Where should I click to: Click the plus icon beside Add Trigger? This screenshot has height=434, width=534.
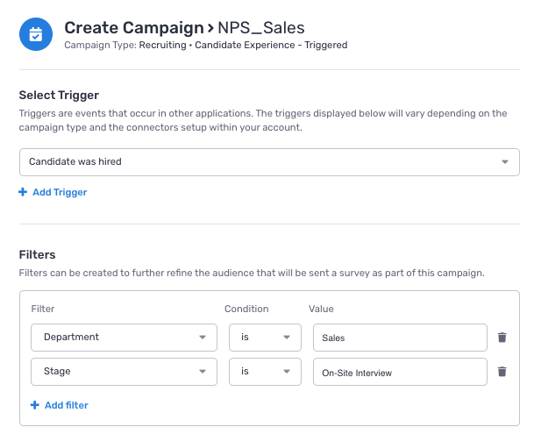pos(23,192)
